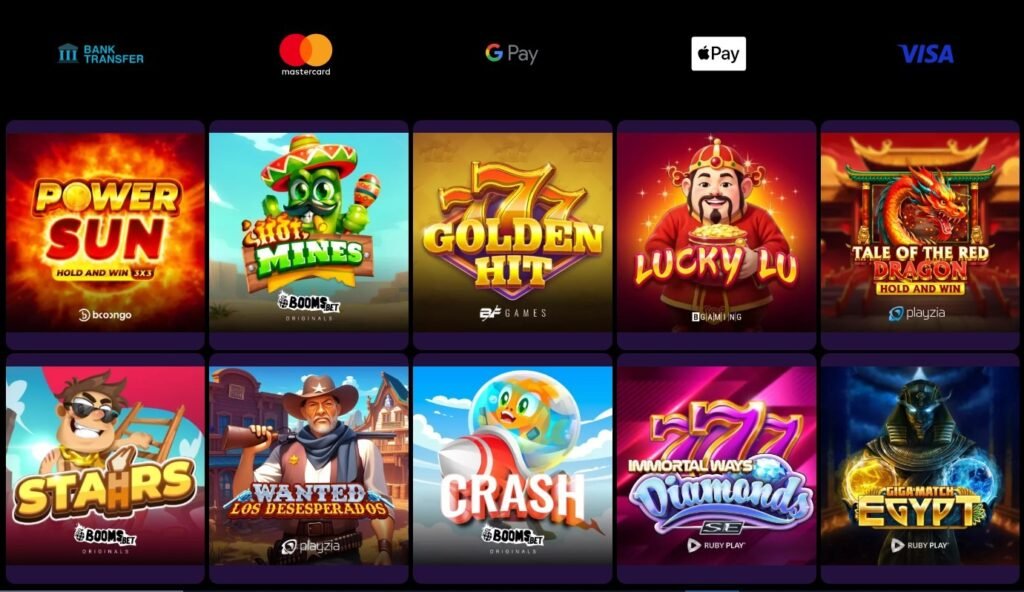This screenshot has height=592, width=1024.
Task: Click the Playzia logo under Red Dragon
Action: point(917,314)
